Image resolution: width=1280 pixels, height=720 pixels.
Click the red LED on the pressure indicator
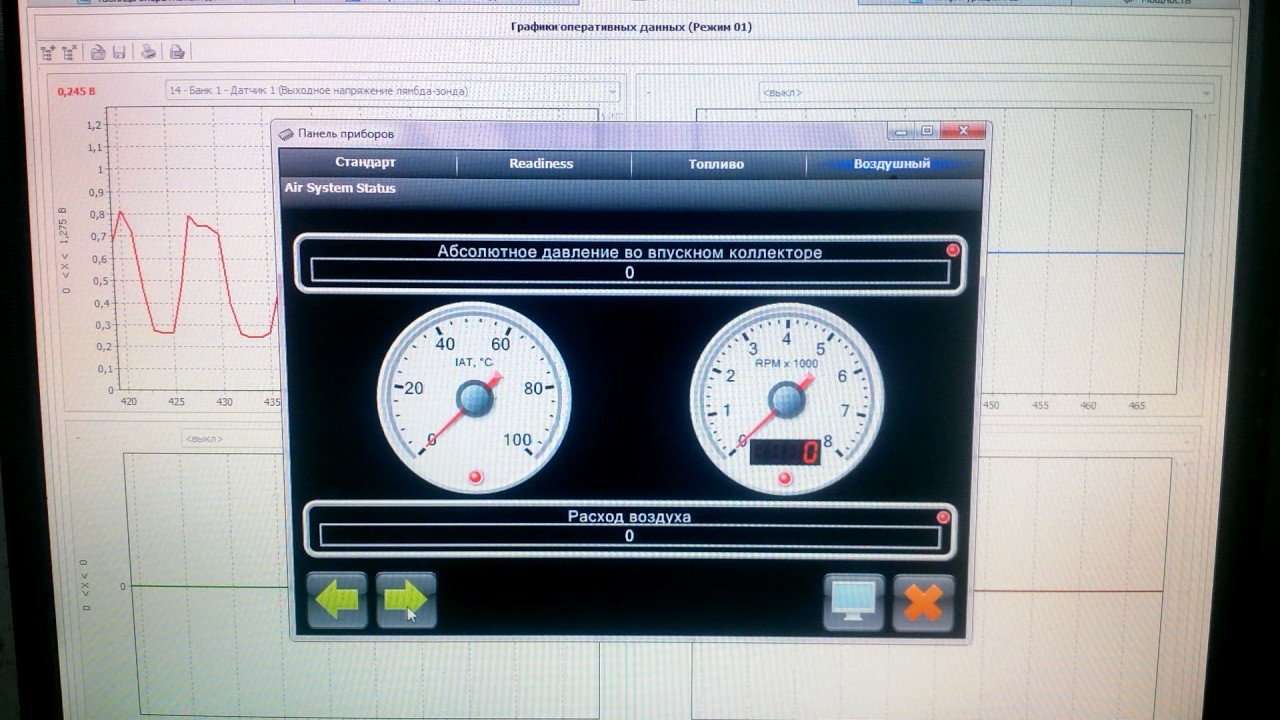(x=953, y=250)
